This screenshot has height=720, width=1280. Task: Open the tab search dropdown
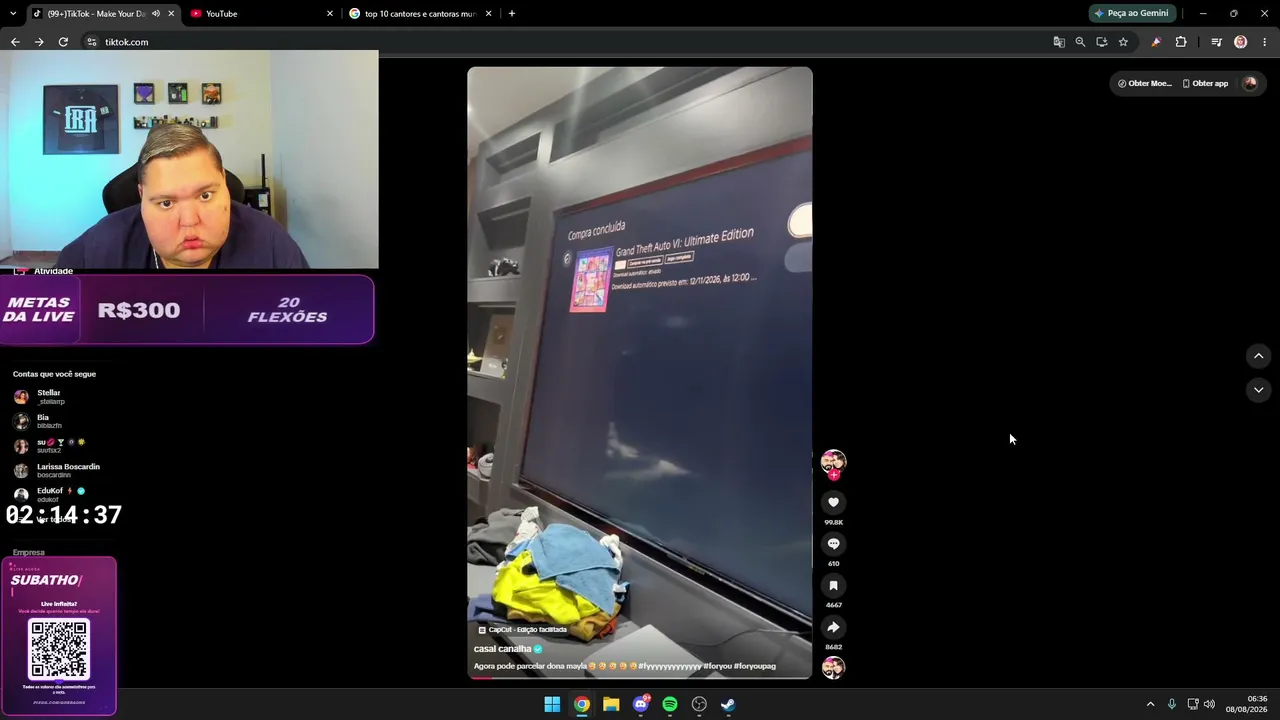click(x=13, y=14)
